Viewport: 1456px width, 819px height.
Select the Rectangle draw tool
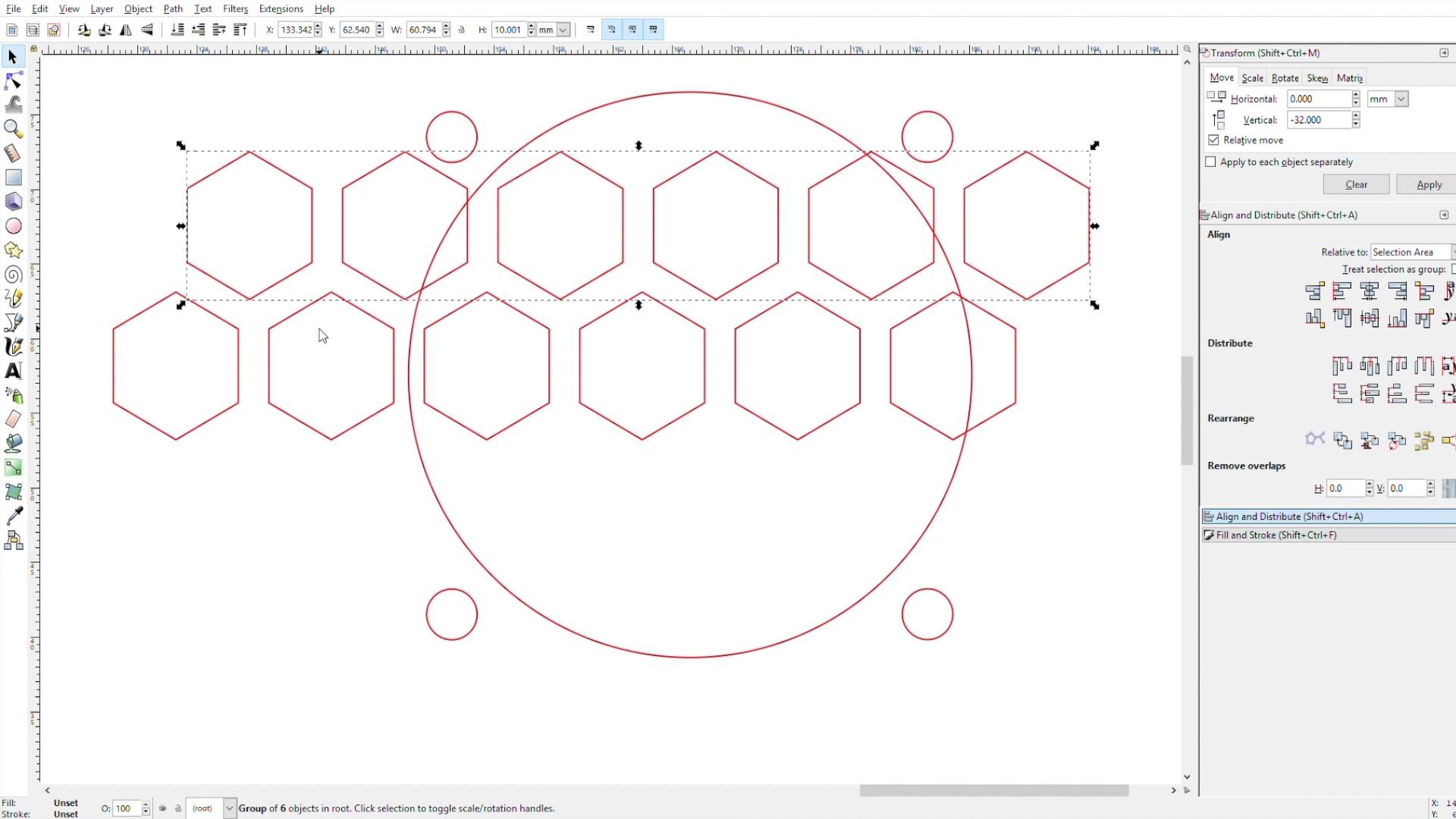[14, 177]
